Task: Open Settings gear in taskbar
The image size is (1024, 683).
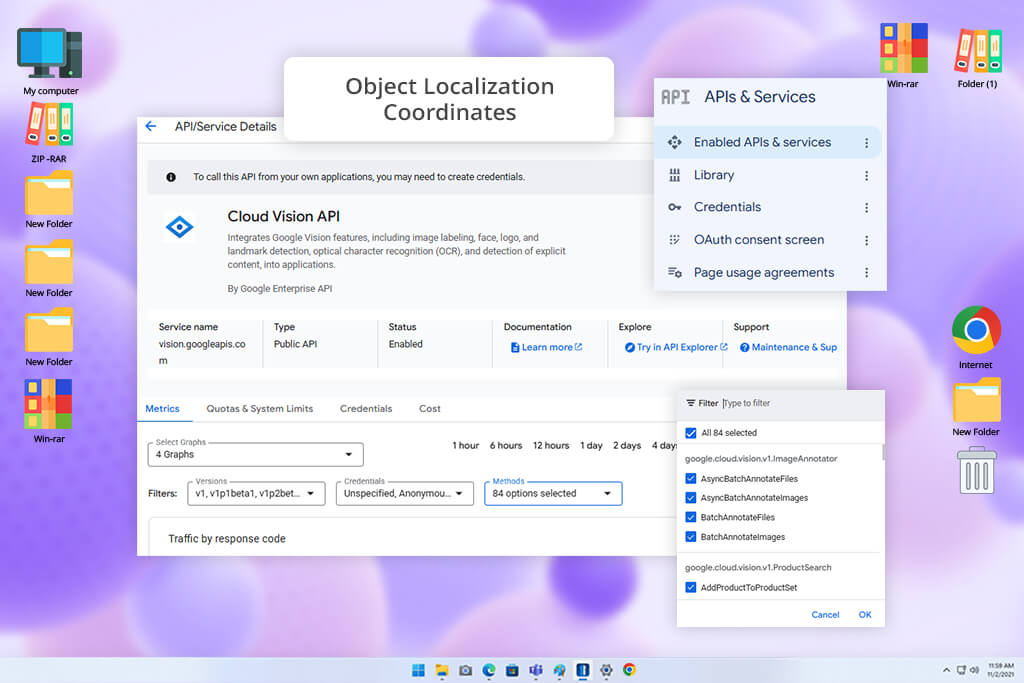Action: (606, 670)
